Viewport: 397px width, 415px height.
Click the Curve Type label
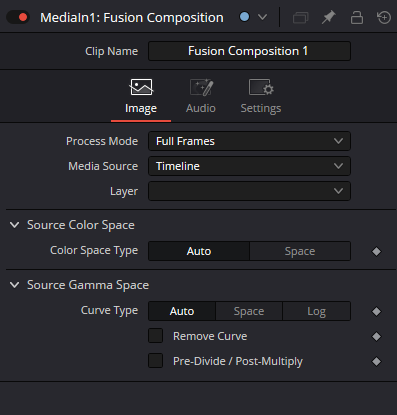click(109, 310)
